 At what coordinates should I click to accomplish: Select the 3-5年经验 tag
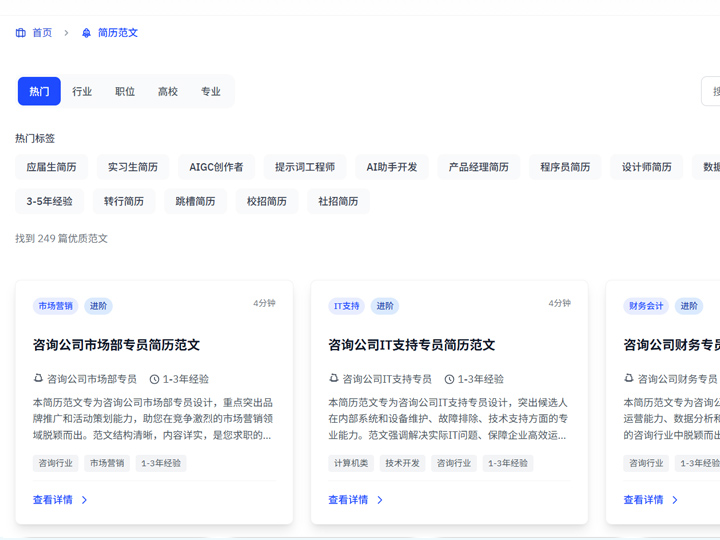[50, 201]
